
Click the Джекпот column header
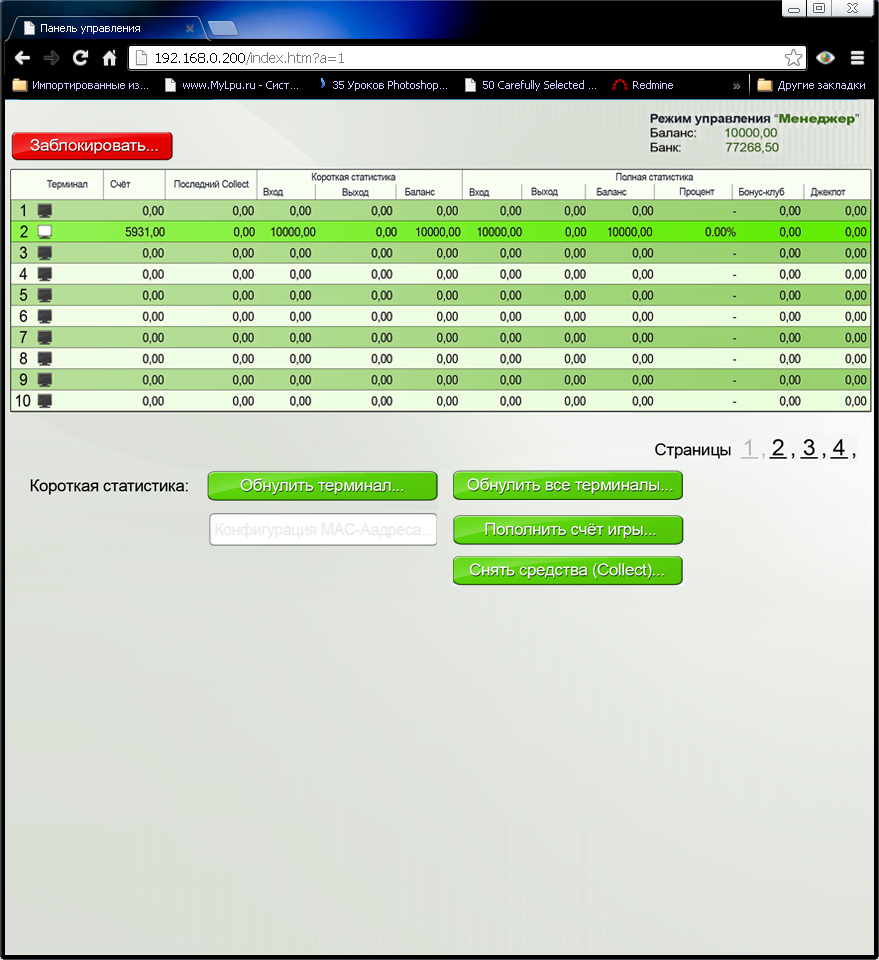click(x=828, y=192)
